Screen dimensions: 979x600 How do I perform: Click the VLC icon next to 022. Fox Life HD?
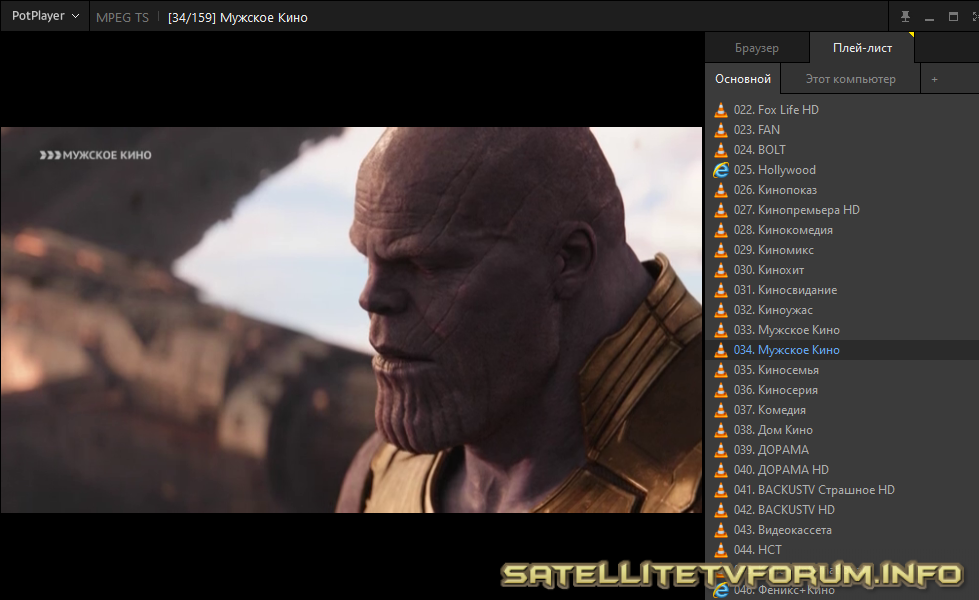[721, 110]
